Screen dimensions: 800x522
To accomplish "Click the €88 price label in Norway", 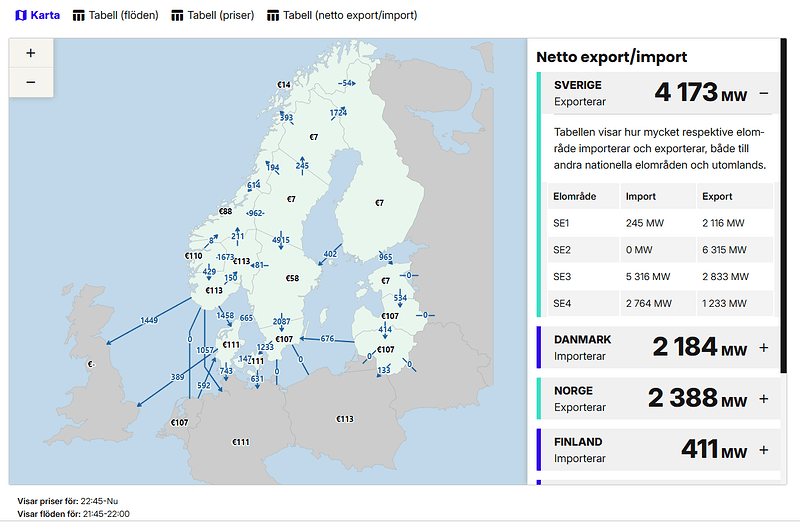I will 226,211.
